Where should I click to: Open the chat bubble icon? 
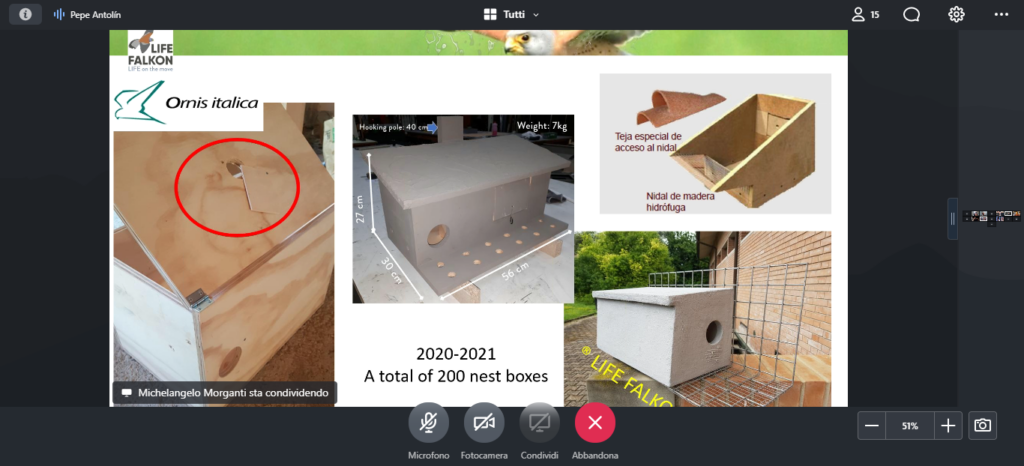[x=912, y=14]
